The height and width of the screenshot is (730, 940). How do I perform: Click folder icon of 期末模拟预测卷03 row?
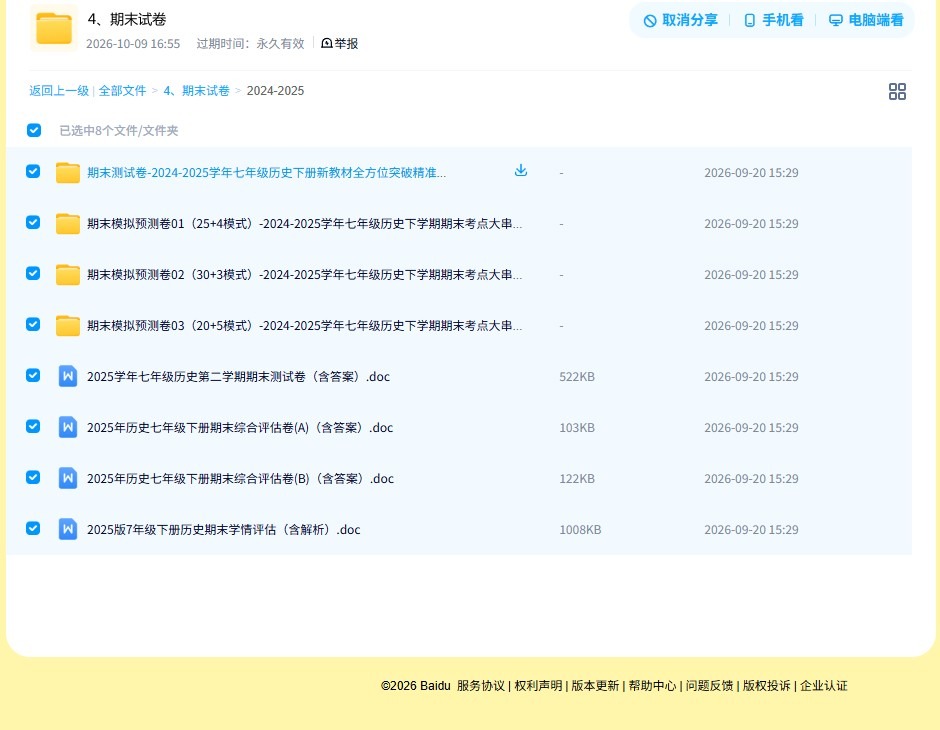tap(68, 325)
